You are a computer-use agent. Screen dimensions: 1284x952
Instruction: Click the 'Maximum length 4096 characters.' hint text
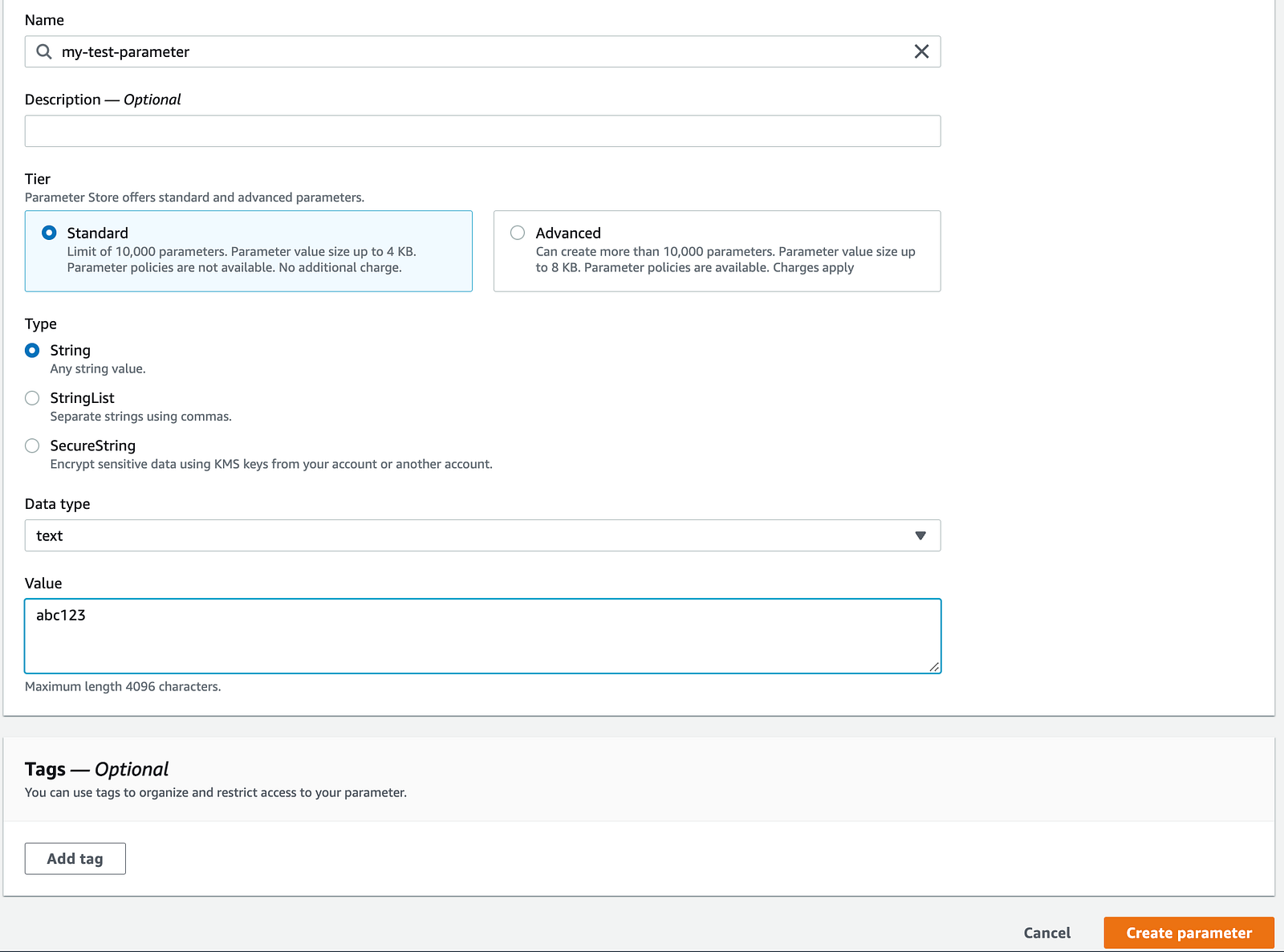[123, 686]
